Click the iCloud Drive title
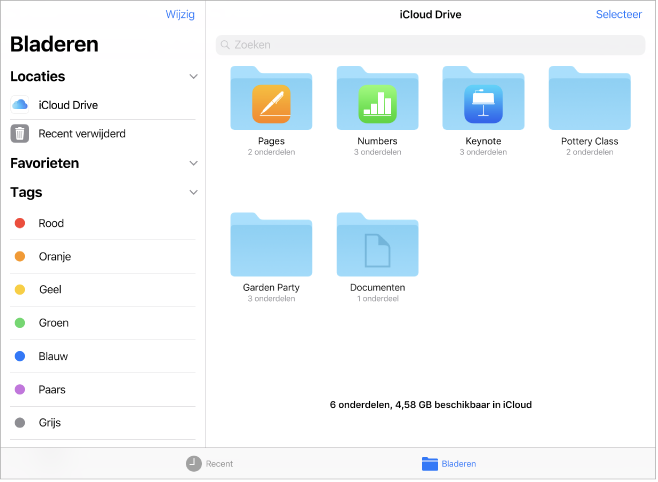 pos(430,15)
